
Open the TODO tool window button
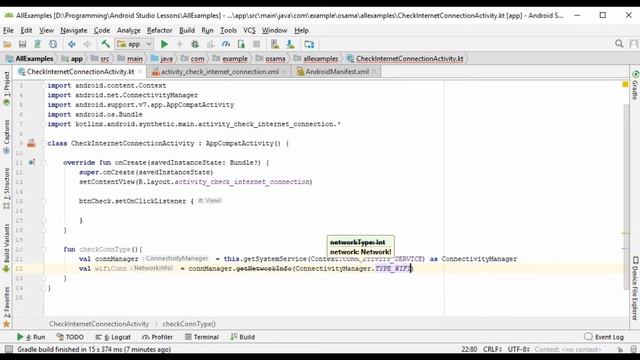click(70, 337)
